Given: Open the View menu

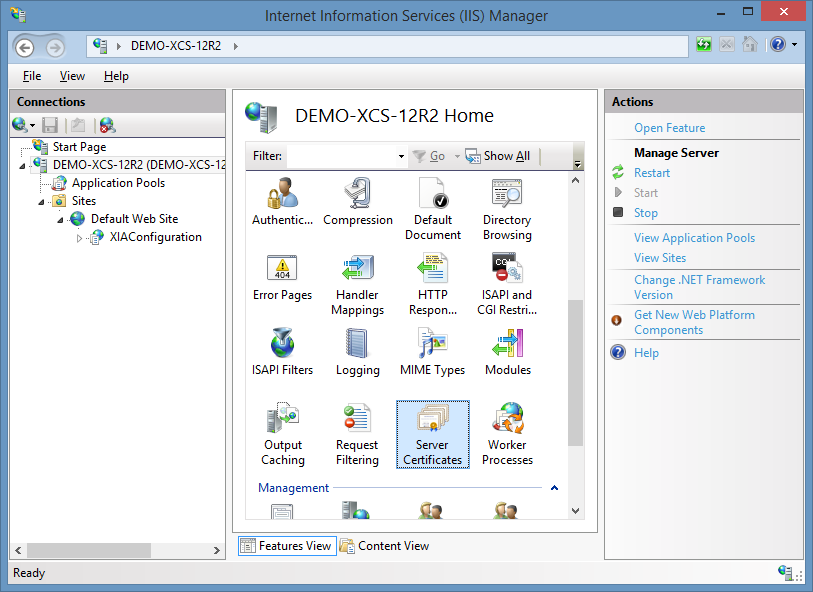Looking at the screenshot, I should coord(72,76).
